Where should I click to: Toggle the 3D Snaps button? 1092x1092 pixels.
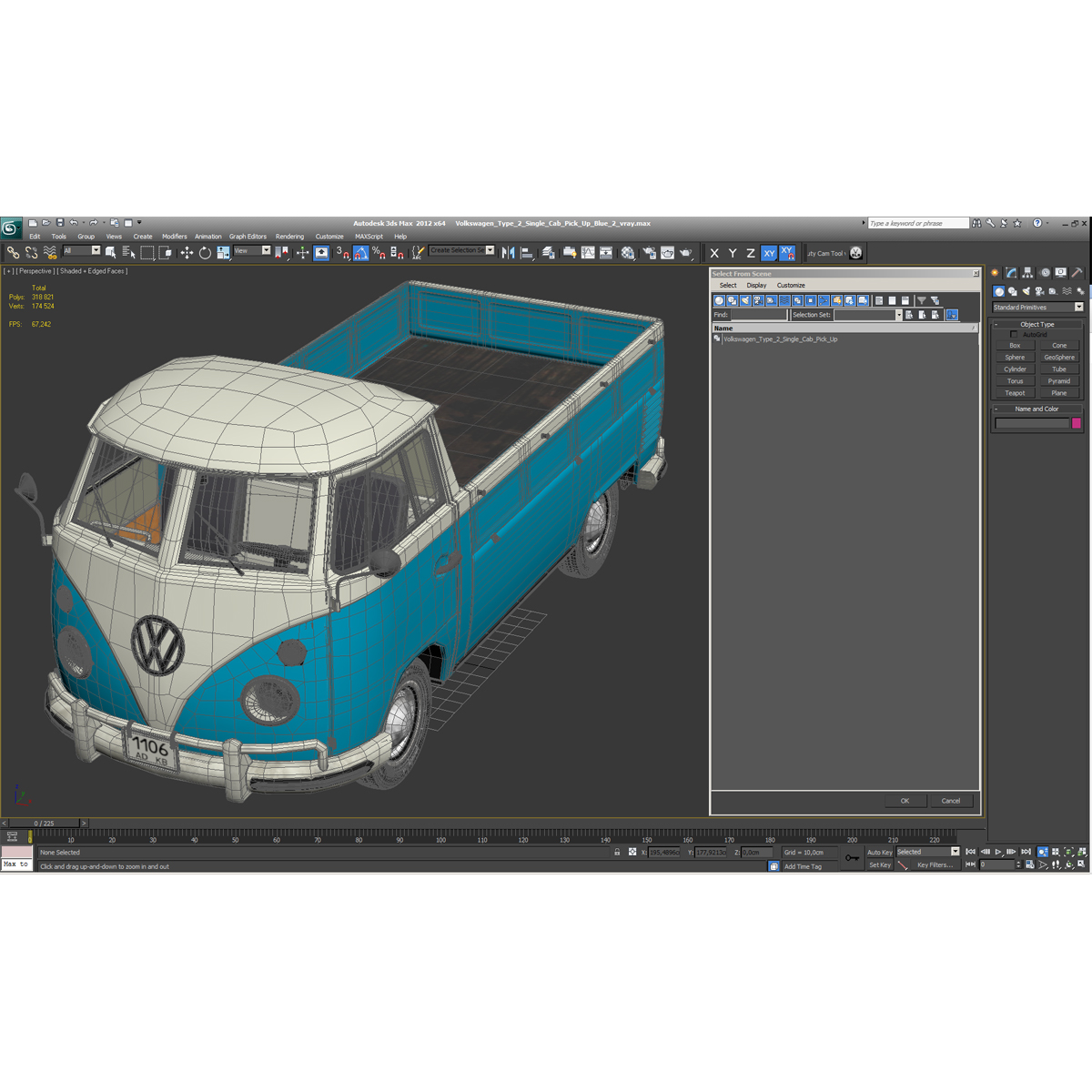342,253
